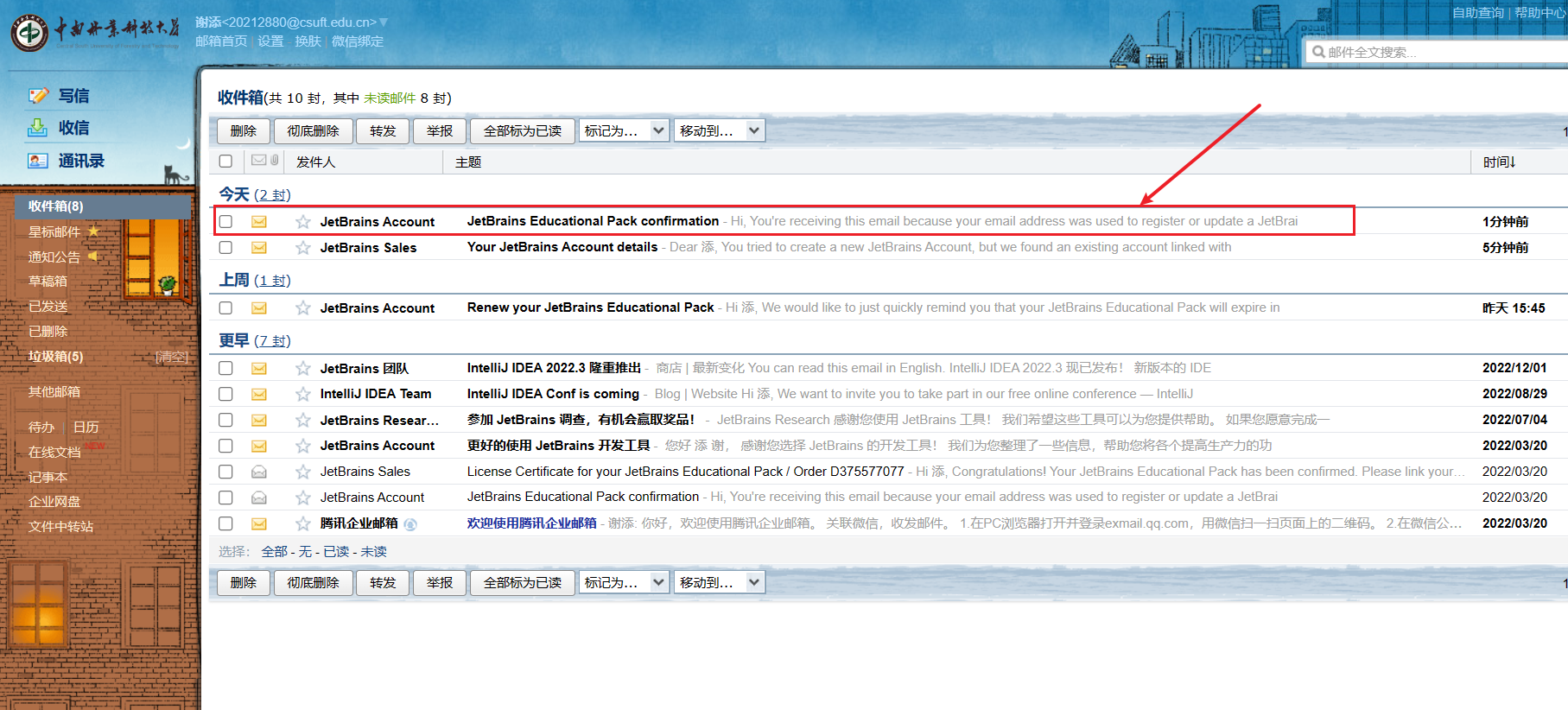The width and height of the screenshot is (1568, 710).
Task: Click the 写信 compose icon
Action: [38, 96]
